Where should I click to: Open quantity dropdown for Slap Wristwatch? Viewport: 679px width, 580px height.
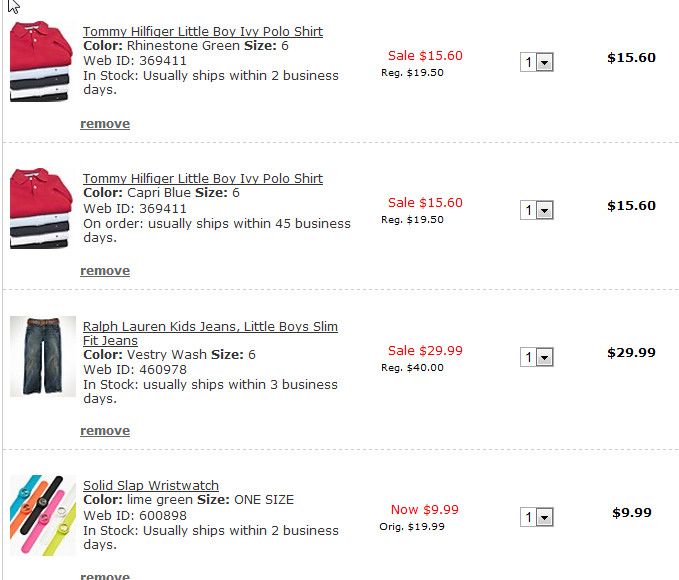(537, 517)
